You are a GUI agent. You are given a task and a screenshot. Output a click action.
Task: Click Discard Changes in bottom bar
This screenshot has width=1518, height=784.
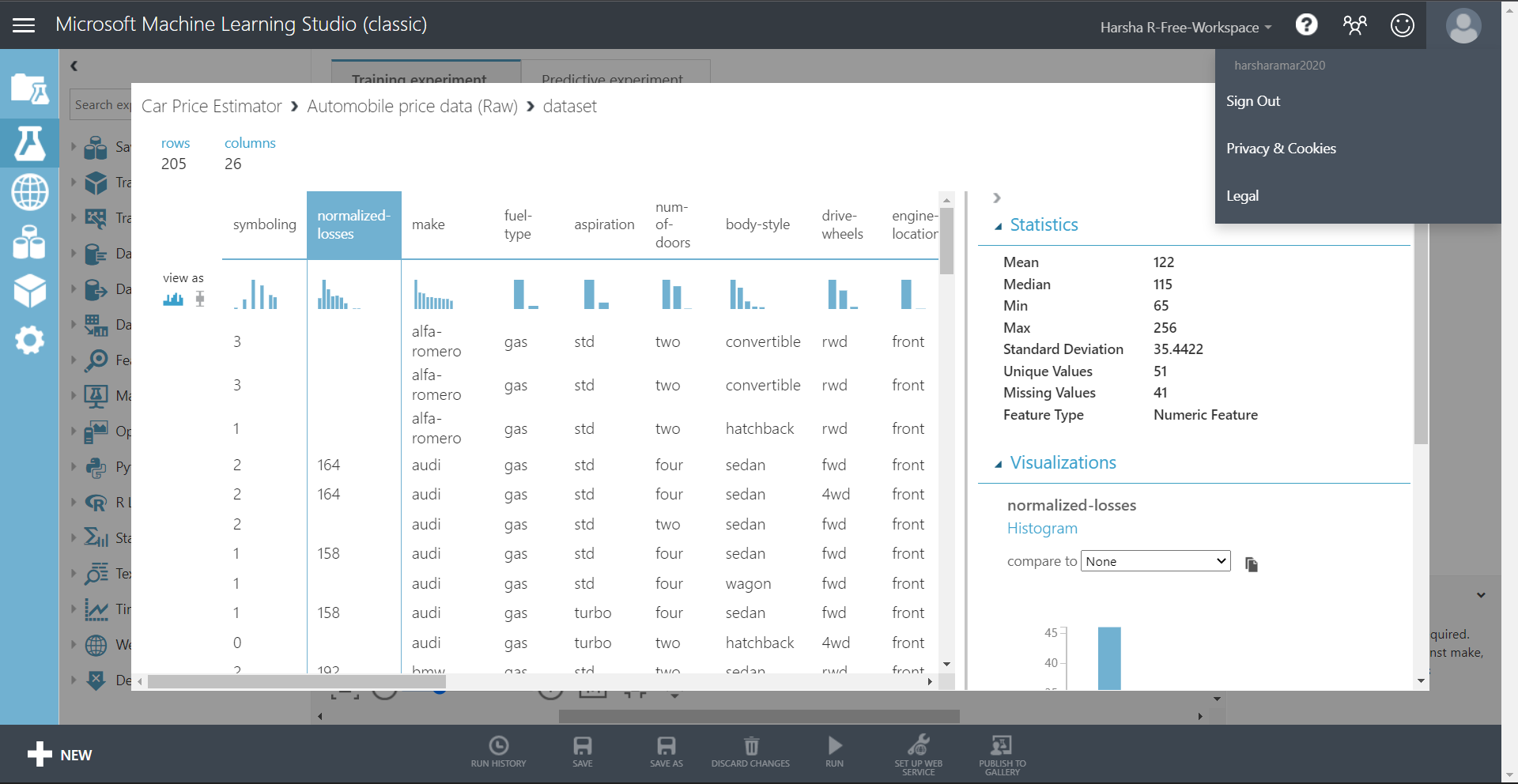coord(750,752)
